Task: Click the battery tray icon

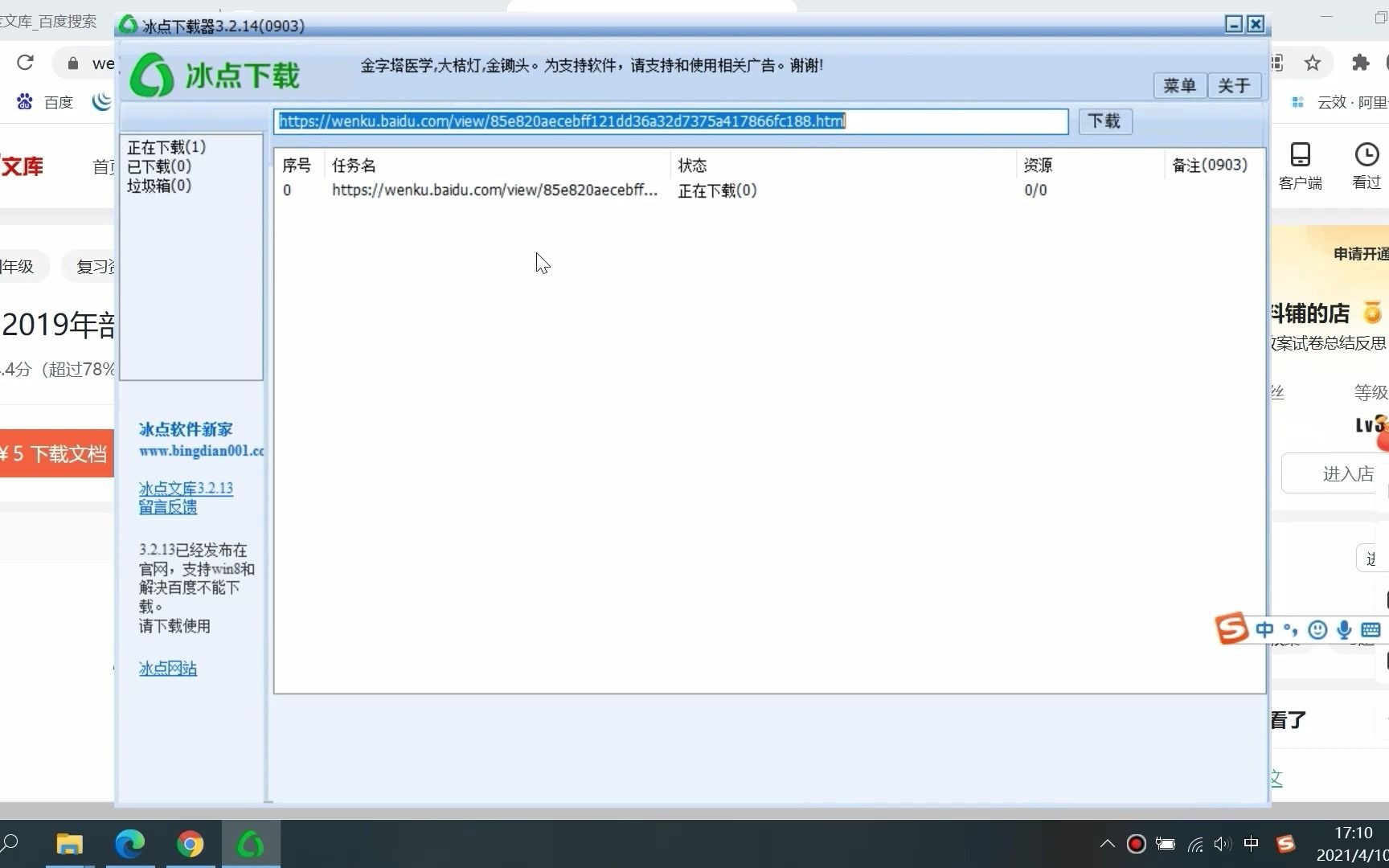Action: [x=1166, y=844]
